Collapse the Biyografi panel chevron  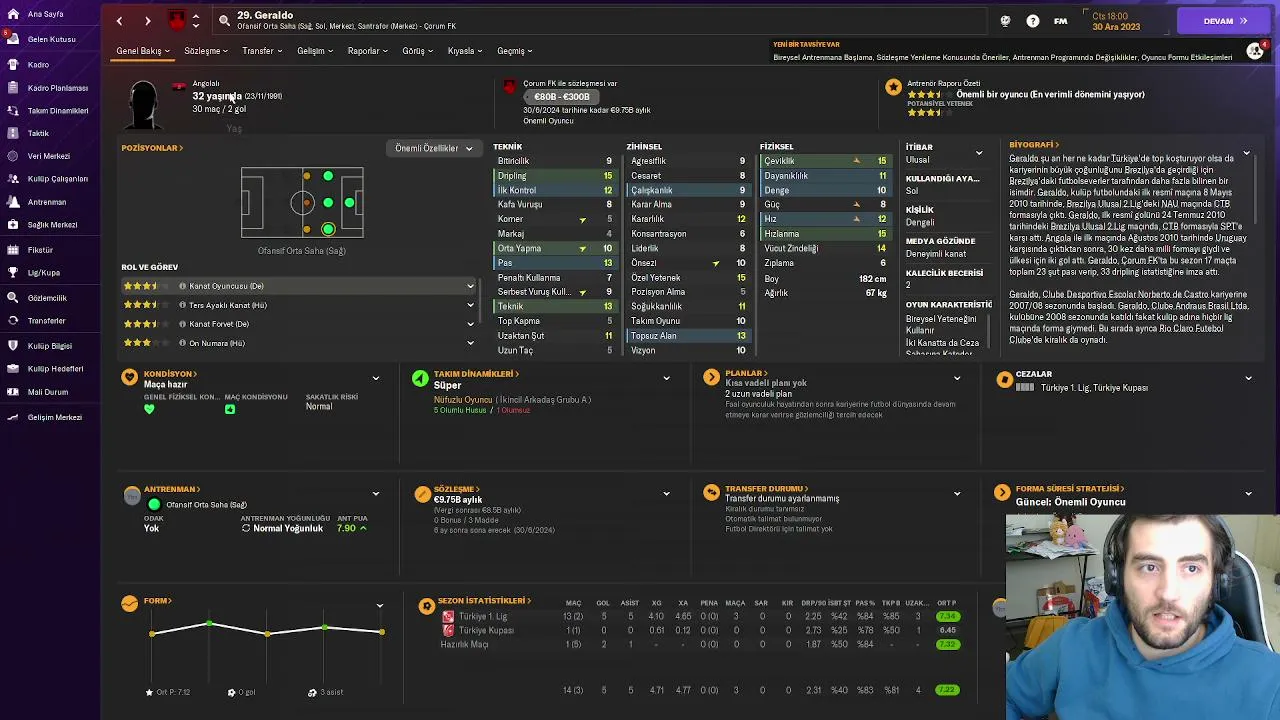click(1246, 153)
